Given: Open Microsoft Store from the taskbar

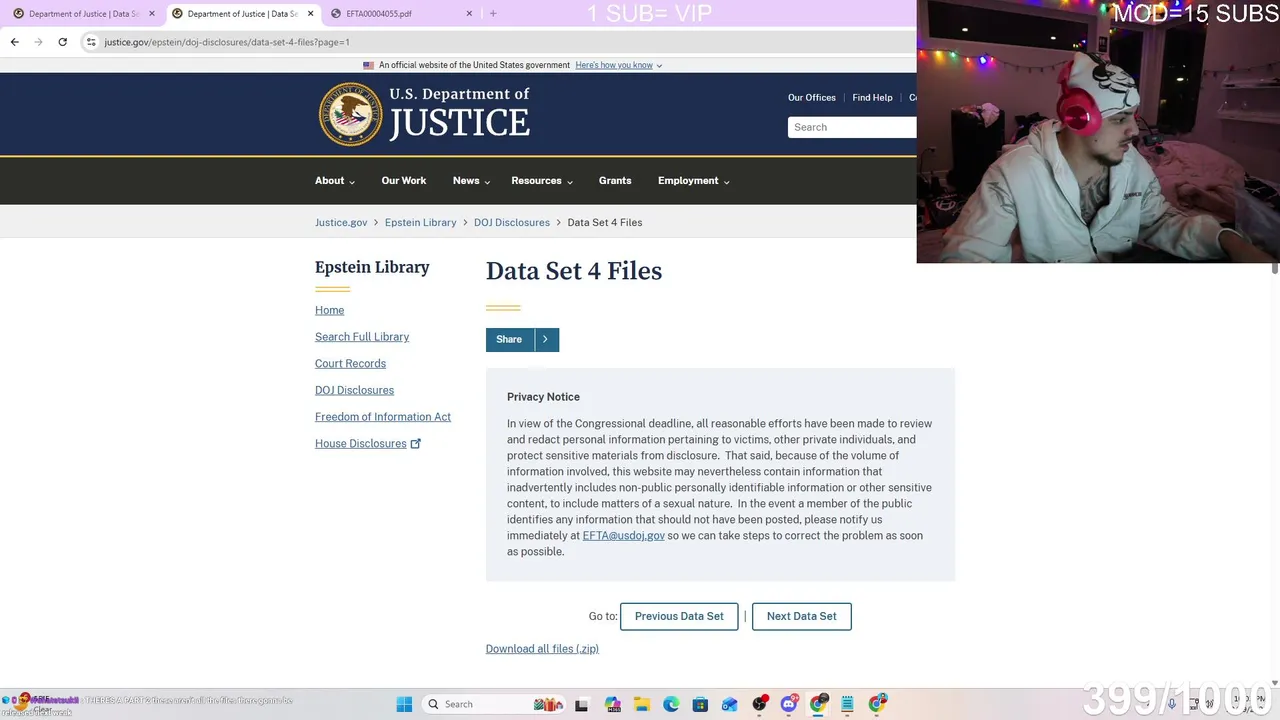Looking at the screenshot, I should click(701, 704).
